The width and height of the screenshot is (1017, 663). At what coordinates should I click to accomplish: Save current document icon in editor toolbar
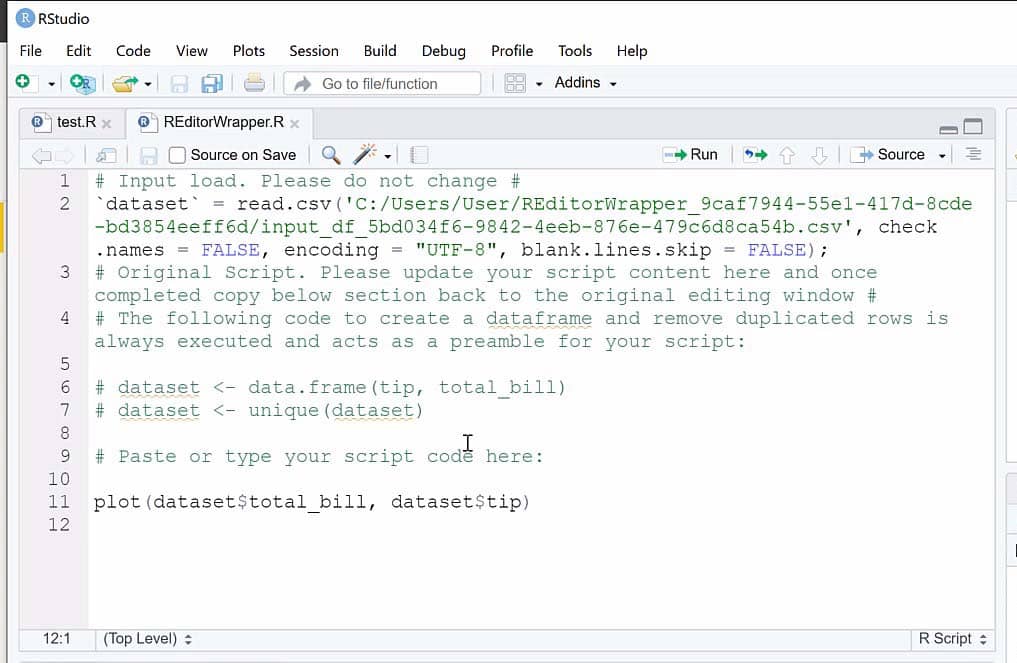(x=149, y=156)
